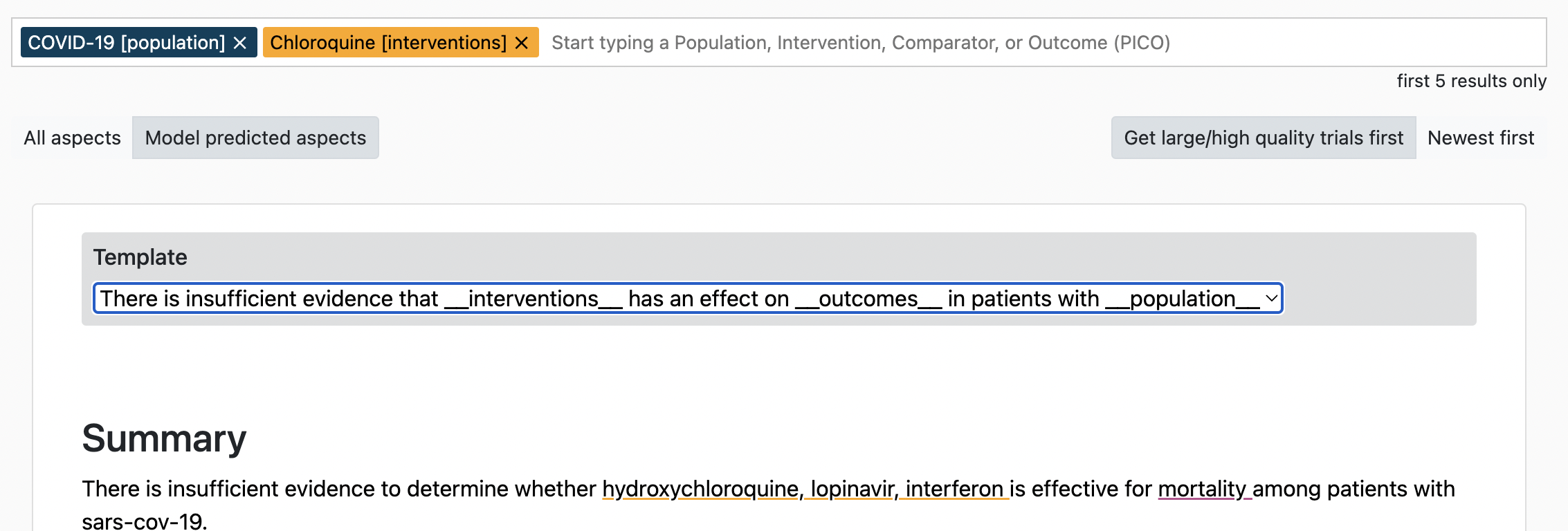Click the COVID-19 [population] tag label

127,43
